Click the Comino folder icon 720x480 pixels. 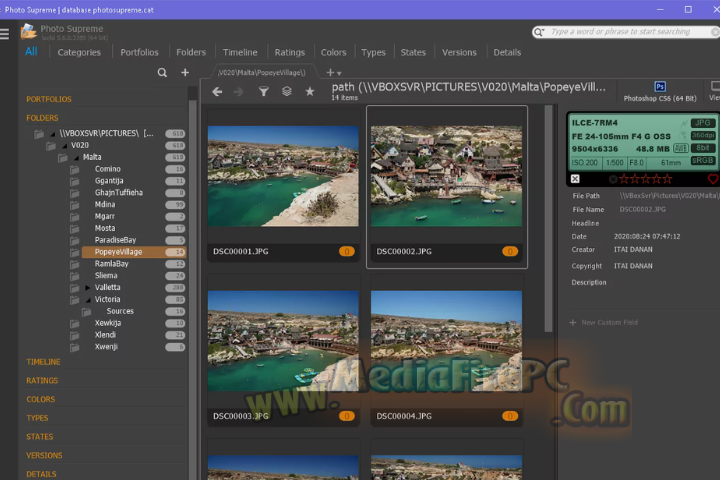pos(74,169)
